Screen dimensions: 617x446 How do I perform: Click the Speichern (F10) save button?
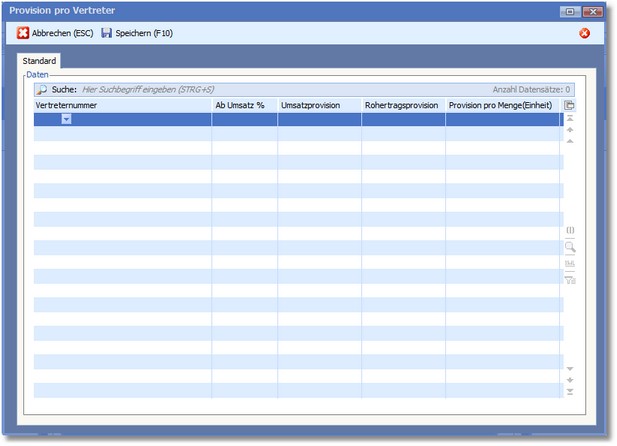tap(137, 33)
